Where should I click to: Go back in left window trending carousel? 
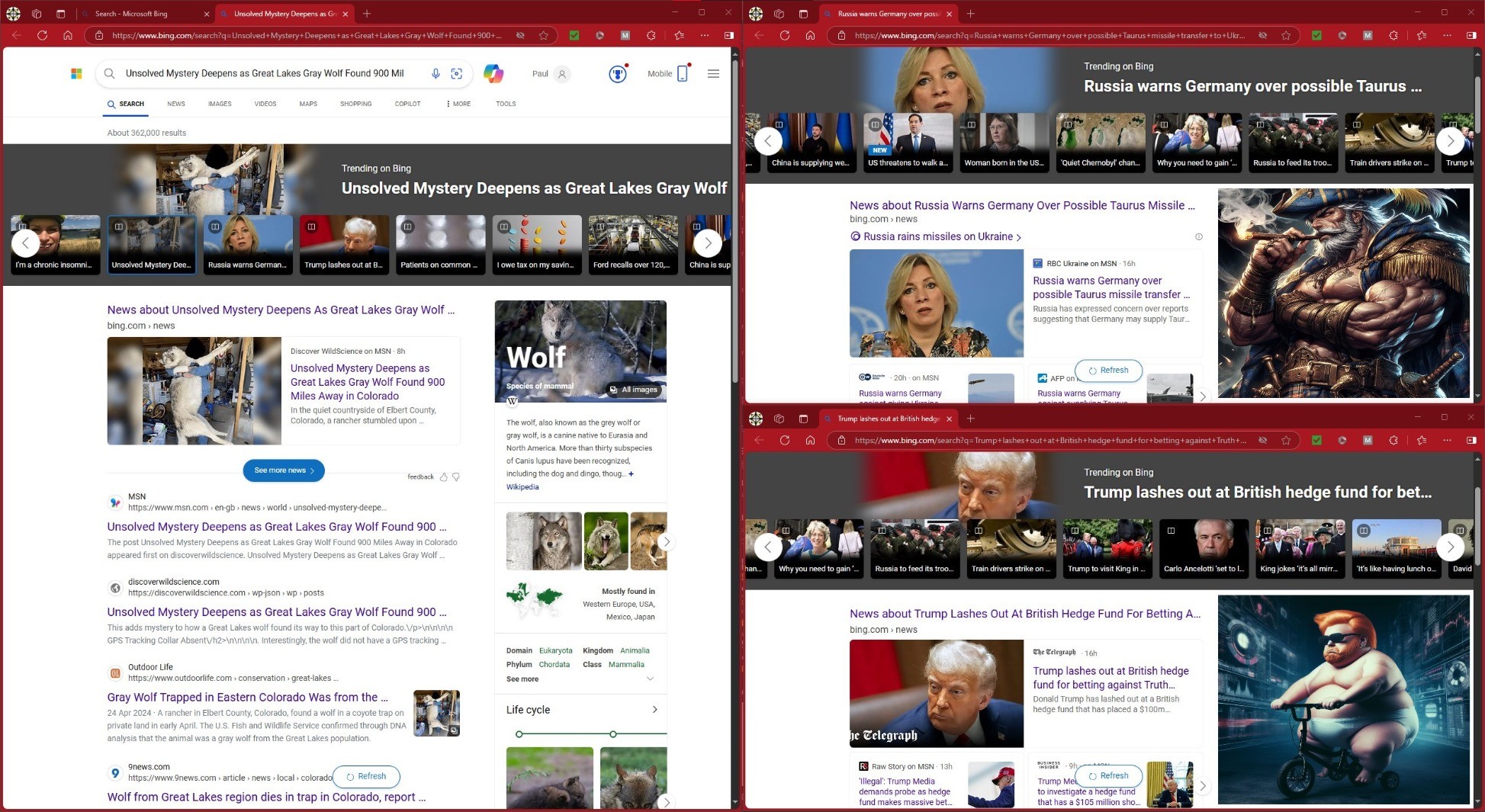coord(25,243)
